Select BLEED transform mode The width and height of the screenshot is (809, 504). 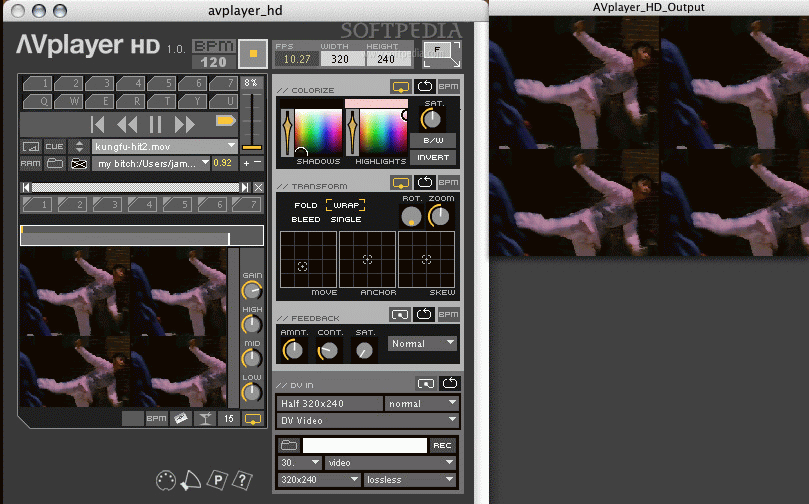pos(305,219)
